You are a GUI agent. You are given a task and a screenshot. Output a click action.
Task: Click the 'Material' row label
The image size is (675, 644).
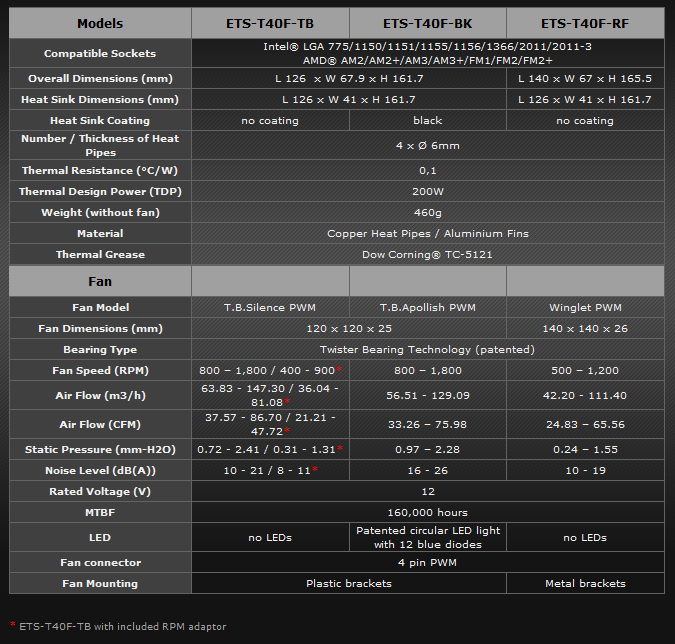100,233
